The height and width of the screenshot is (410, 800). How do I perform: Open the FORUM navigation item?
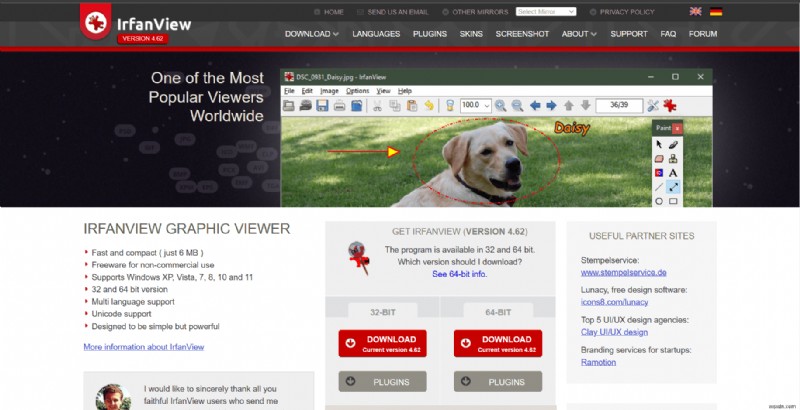[x=703, y=34]
